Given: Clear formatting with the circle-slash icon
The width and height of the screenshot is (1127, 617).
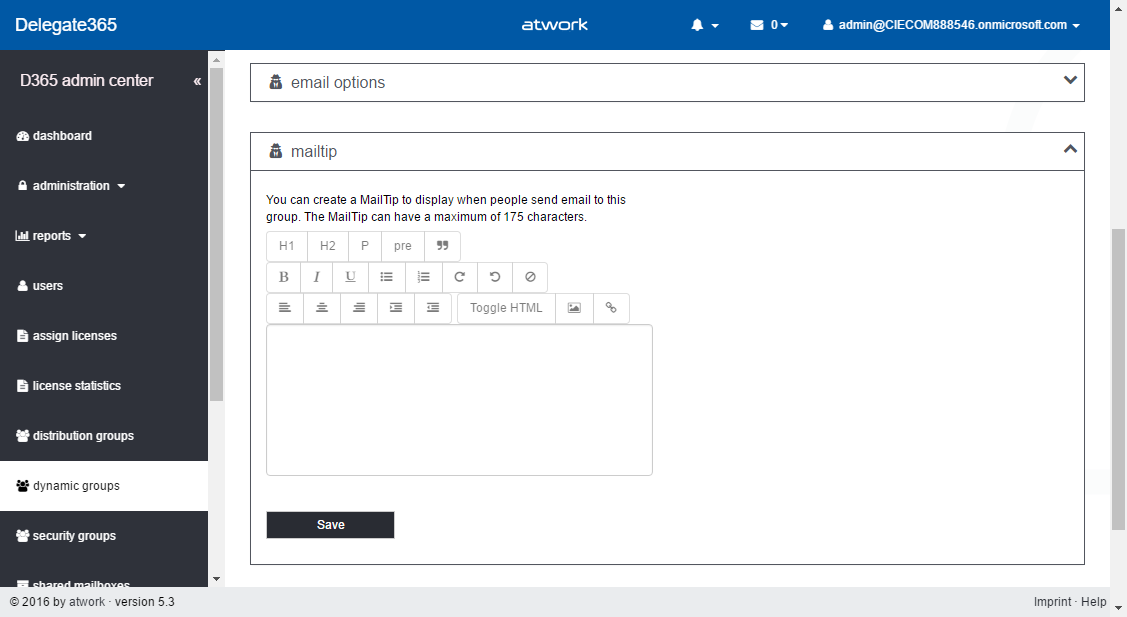Looking at the screenshot, I should pos(530,277).
